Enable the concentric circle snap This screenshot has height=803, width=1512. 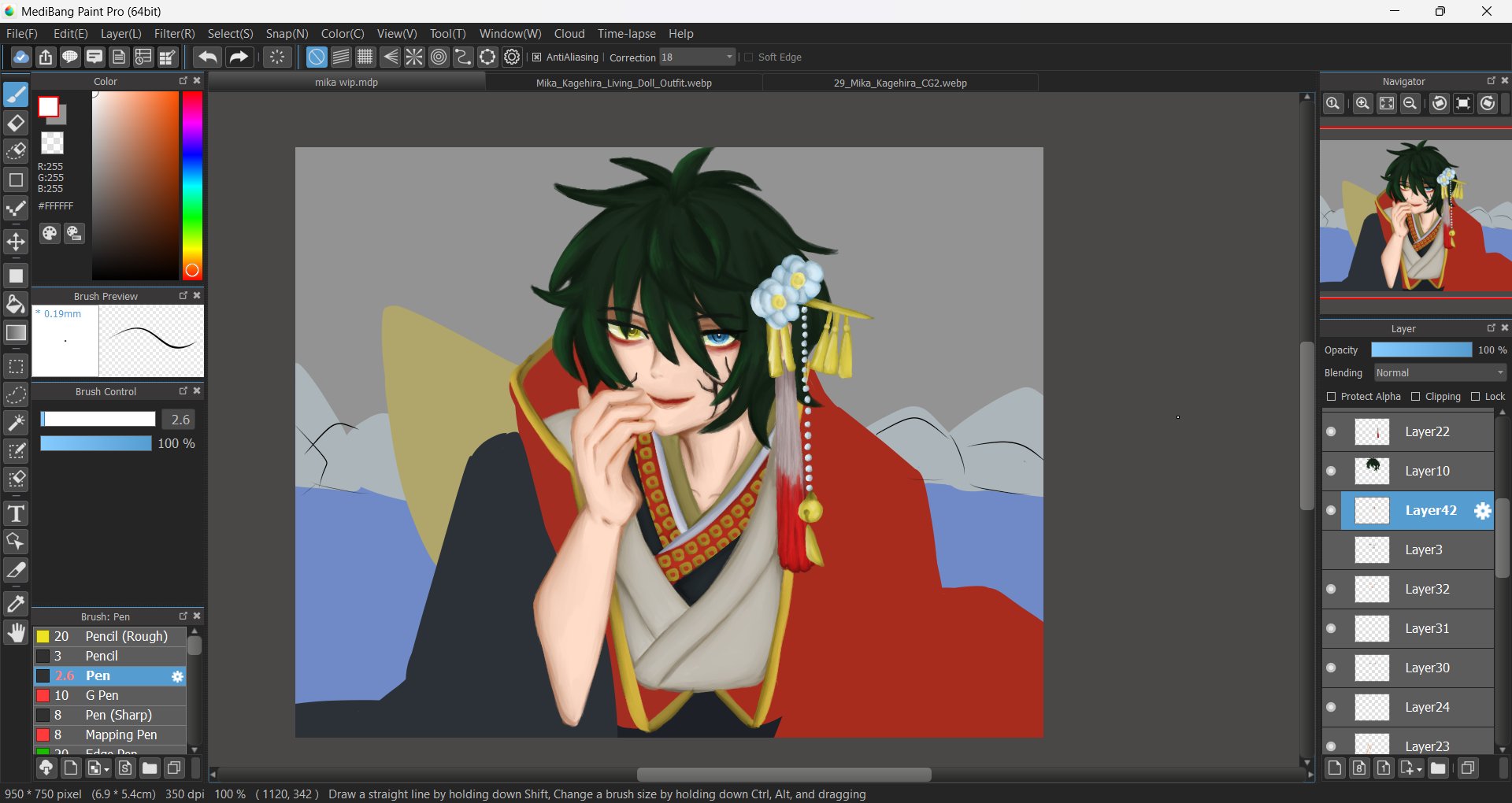point(439,57)
